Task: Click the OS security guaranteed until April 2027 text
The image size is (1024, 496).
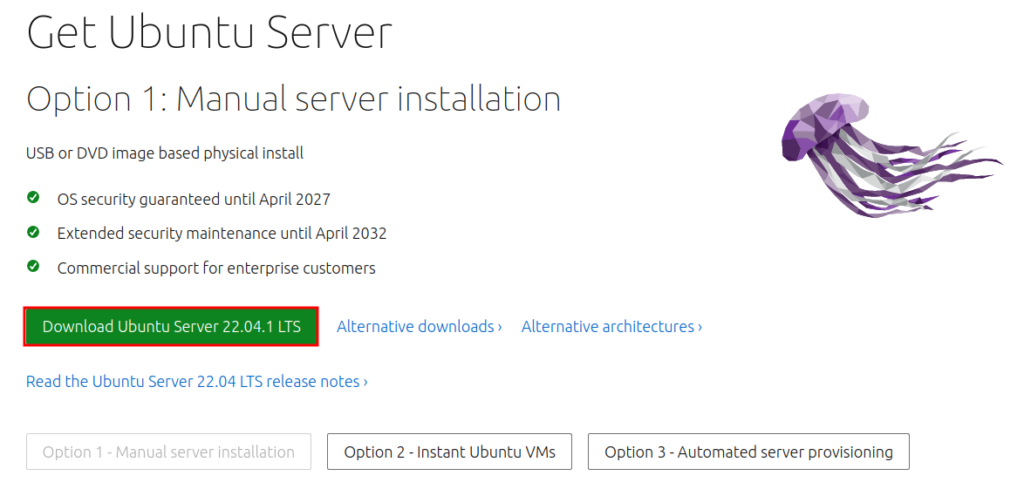Action: point(193,199)
